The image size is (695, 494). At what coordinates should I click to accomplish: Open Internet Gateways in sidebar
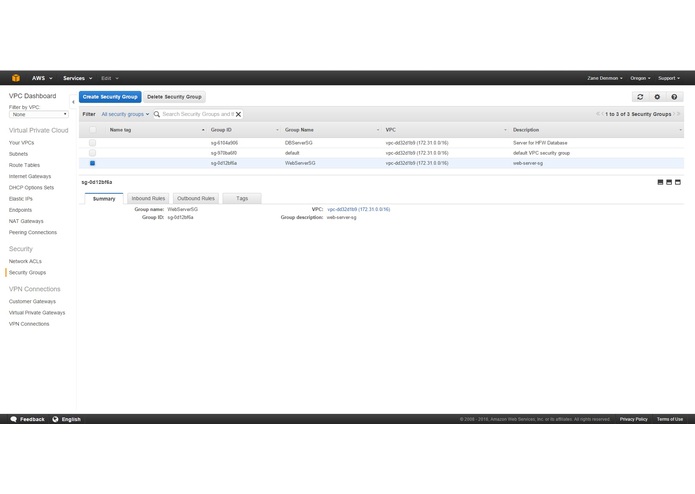pyautogui.click(x=30, y=176)
